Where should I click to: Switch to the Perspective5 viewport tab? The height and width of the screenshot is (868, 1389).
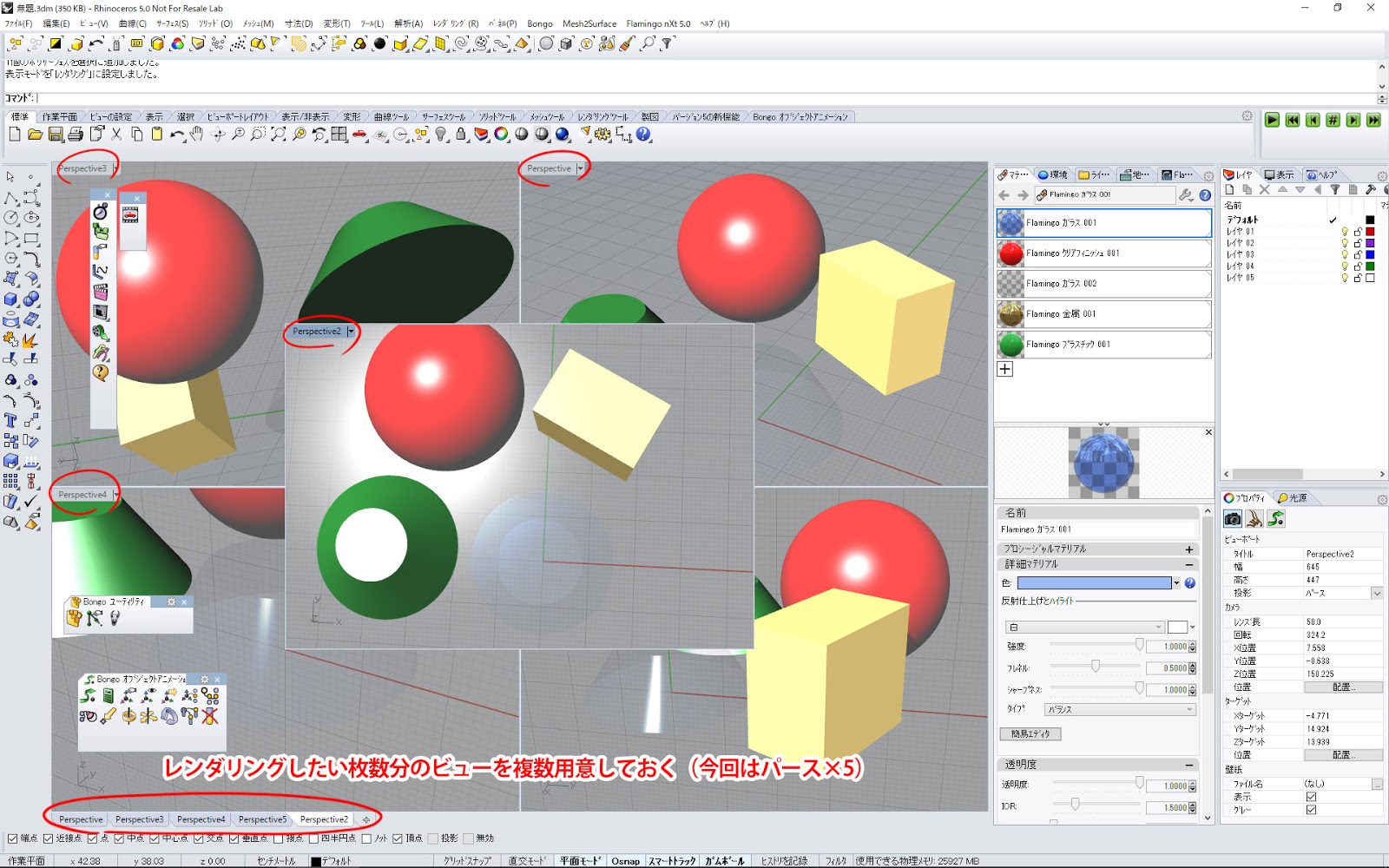[x=262, y=819]
